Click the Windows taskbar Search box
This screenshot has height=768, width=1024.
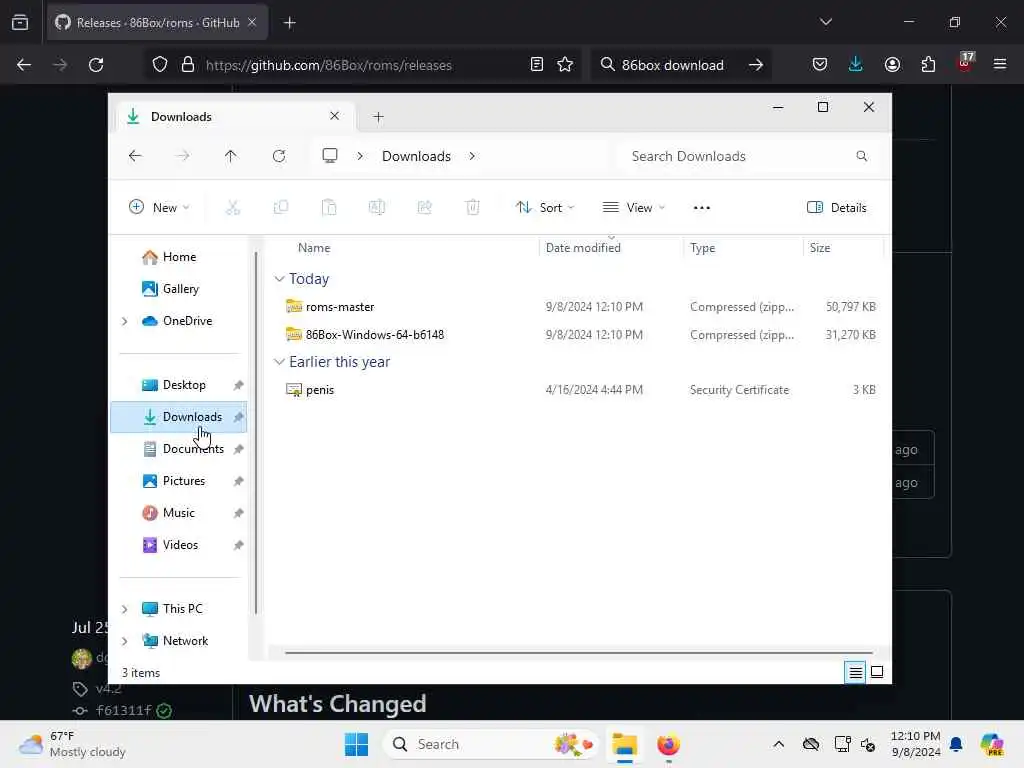click(491, 744)
